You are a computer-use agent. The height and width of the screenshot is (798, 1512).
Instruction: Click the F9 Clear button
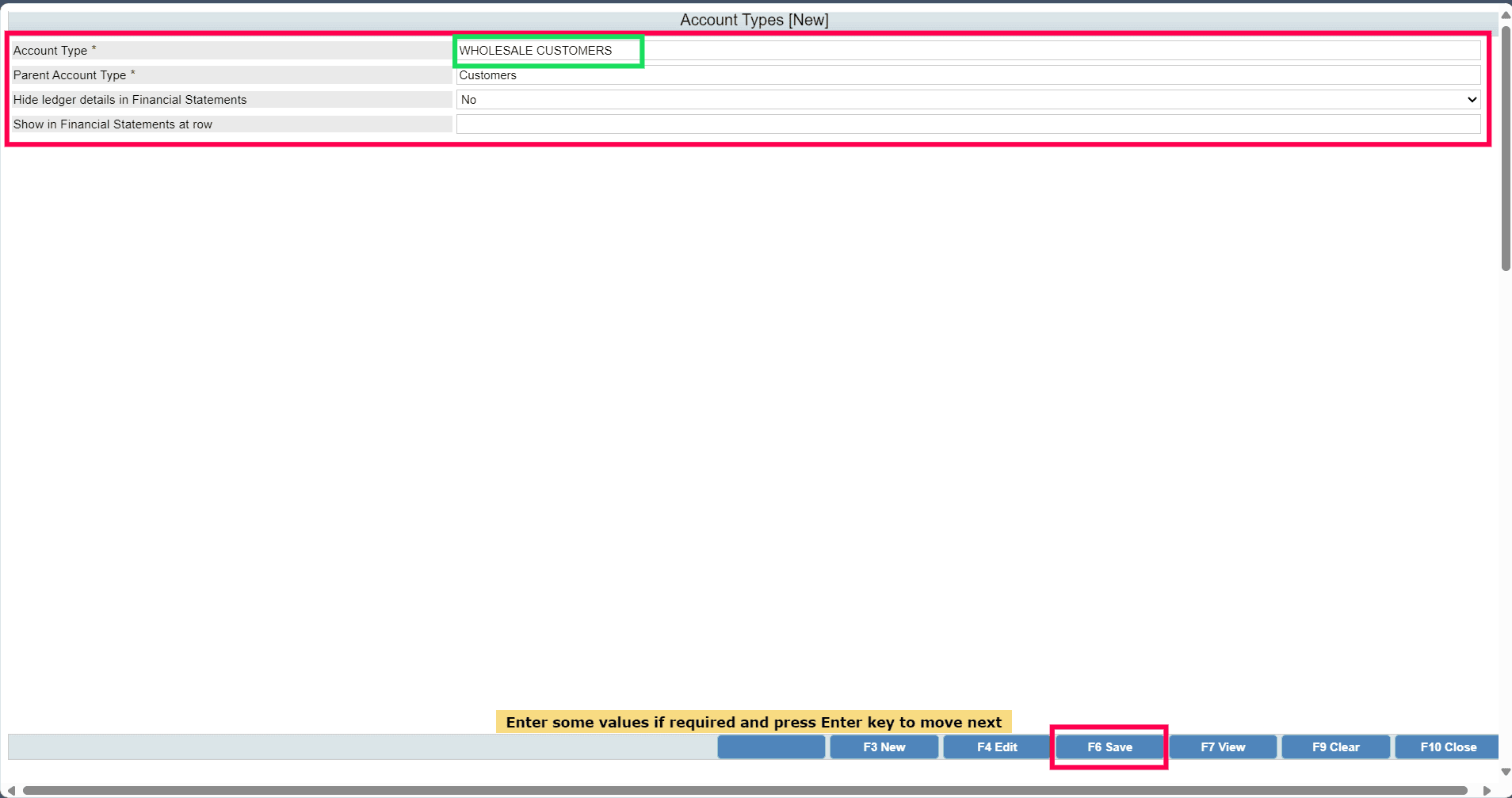[x=1336, y=747]
